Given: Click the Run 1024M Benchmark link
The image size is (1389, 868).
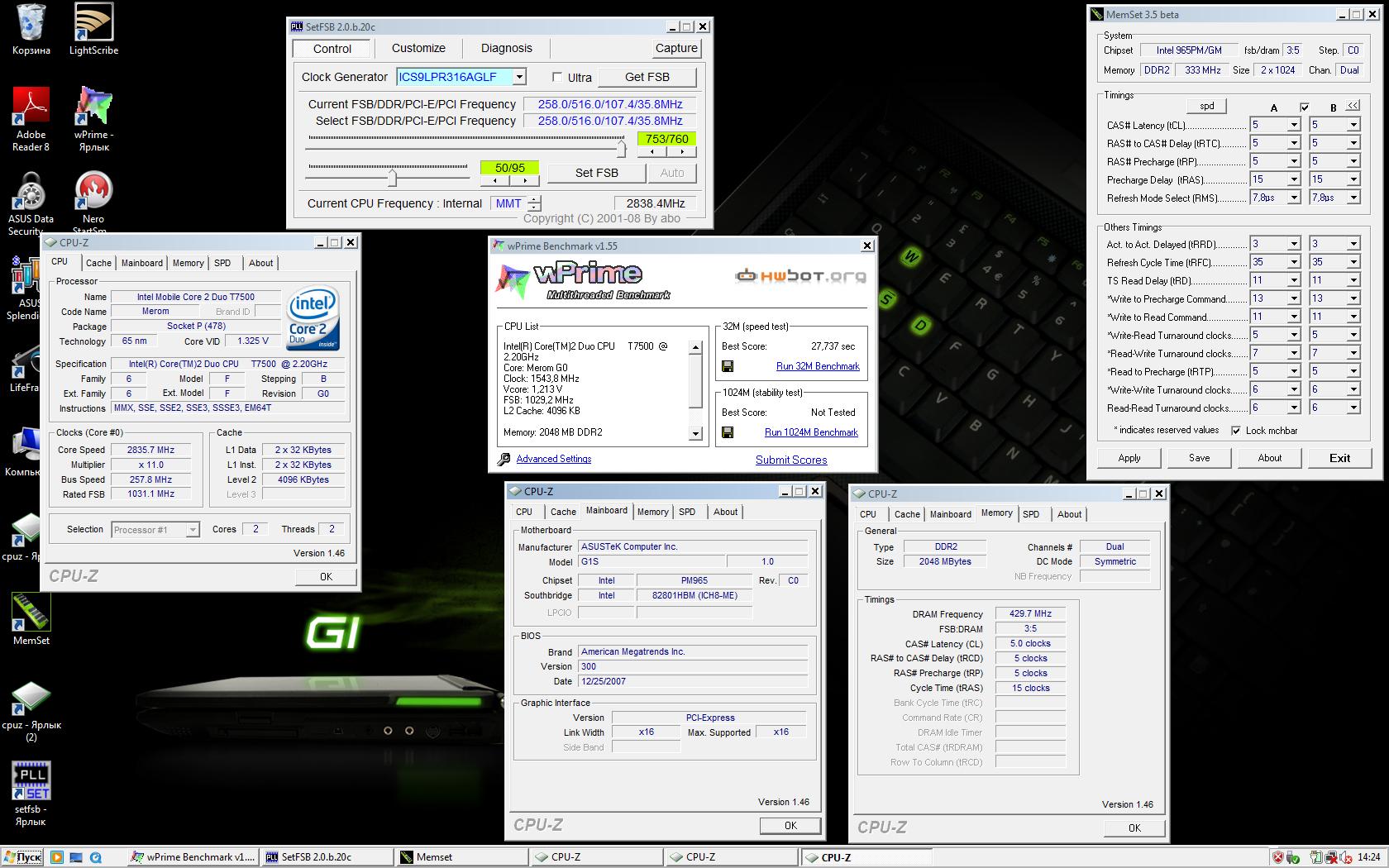Looking at the screenshot, I should pos(811,432).
